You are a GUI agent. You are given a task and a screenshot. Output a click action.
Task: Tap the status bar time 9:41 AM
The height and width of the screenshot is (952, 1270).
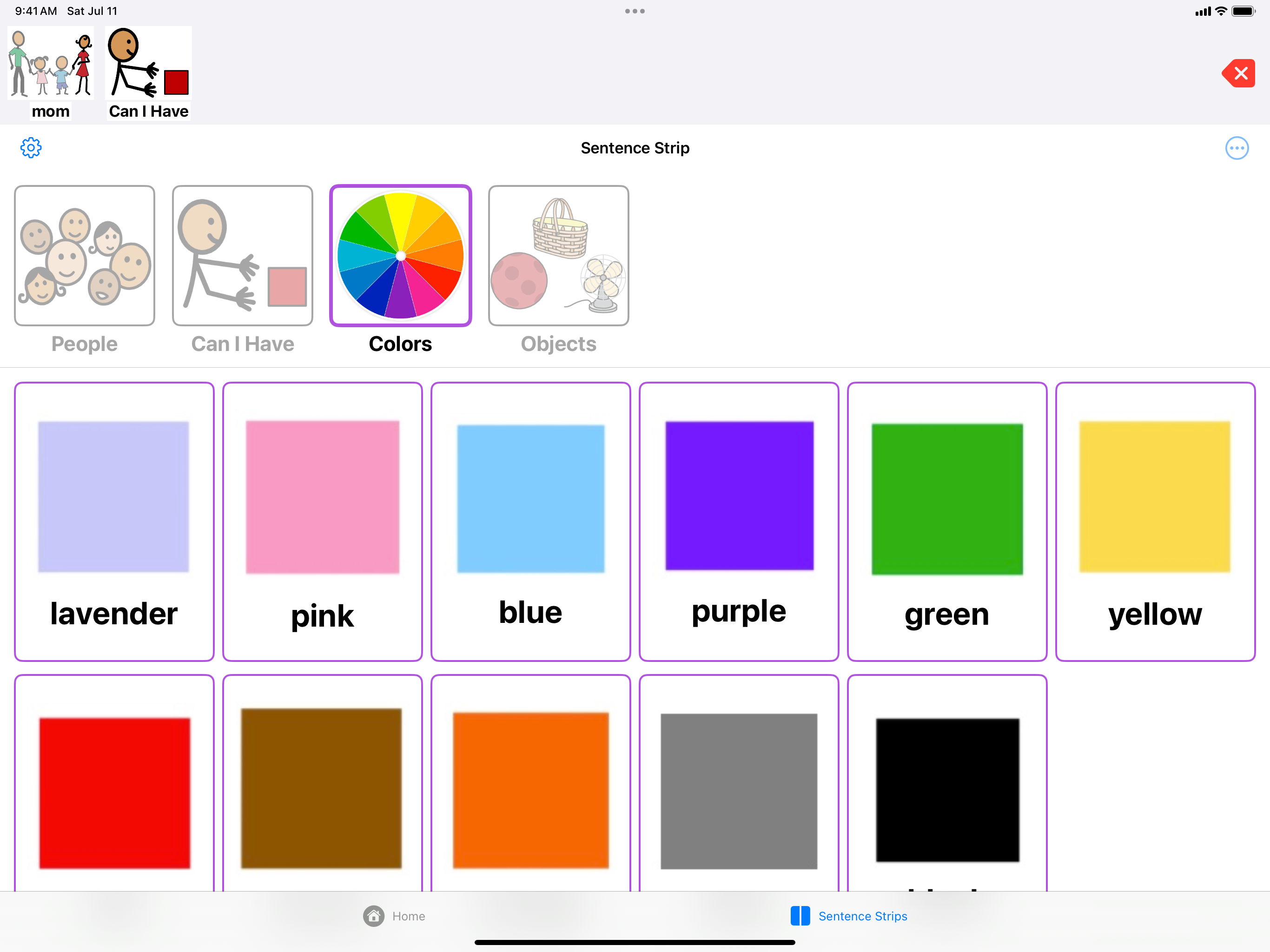pos(36,11)
